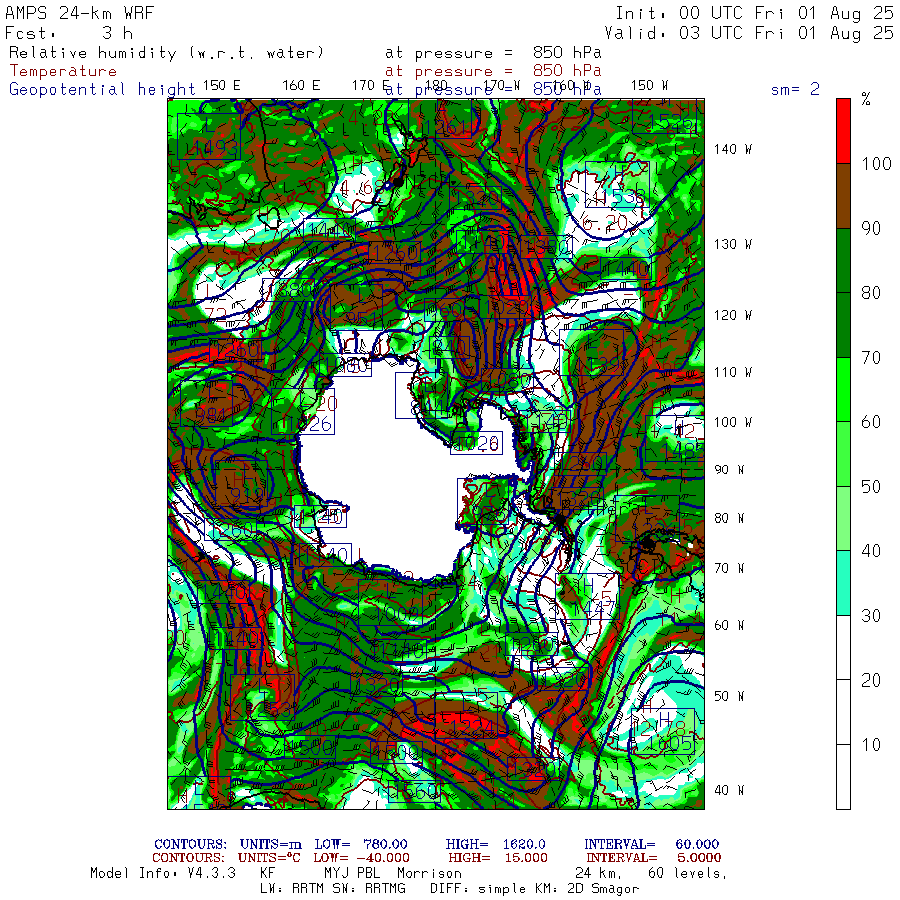
Task: Click the '110 W' longitude label
Action: 733,373
